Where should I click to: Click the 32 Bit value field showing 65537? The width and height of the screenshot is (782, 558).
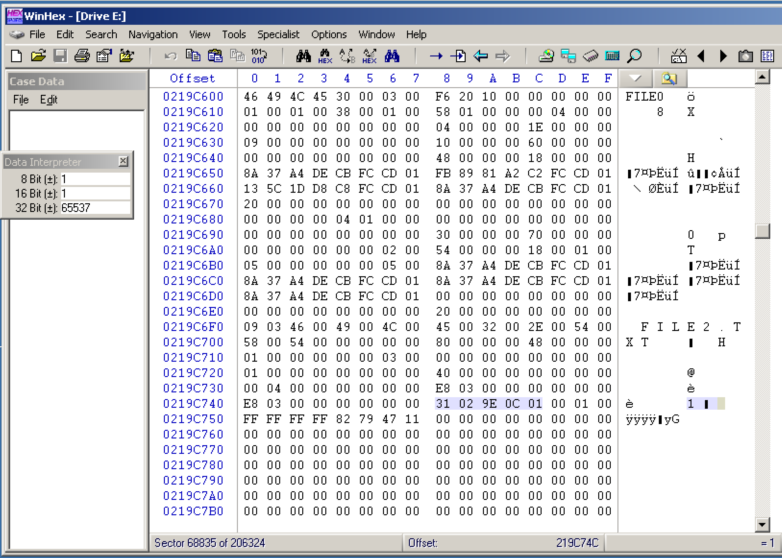[x=95, y=207]
